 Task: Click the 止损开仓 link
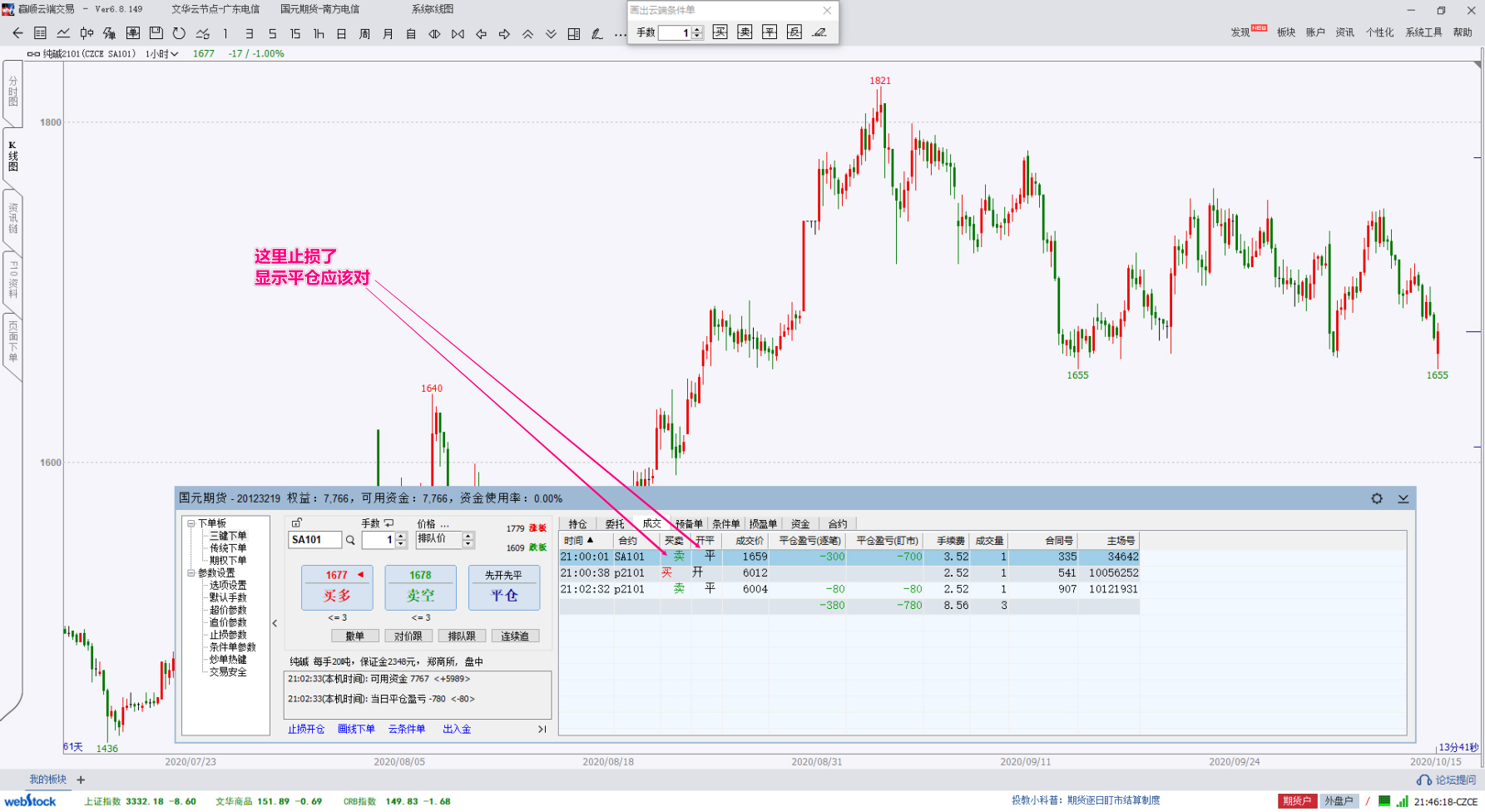[x=306, y=730]
